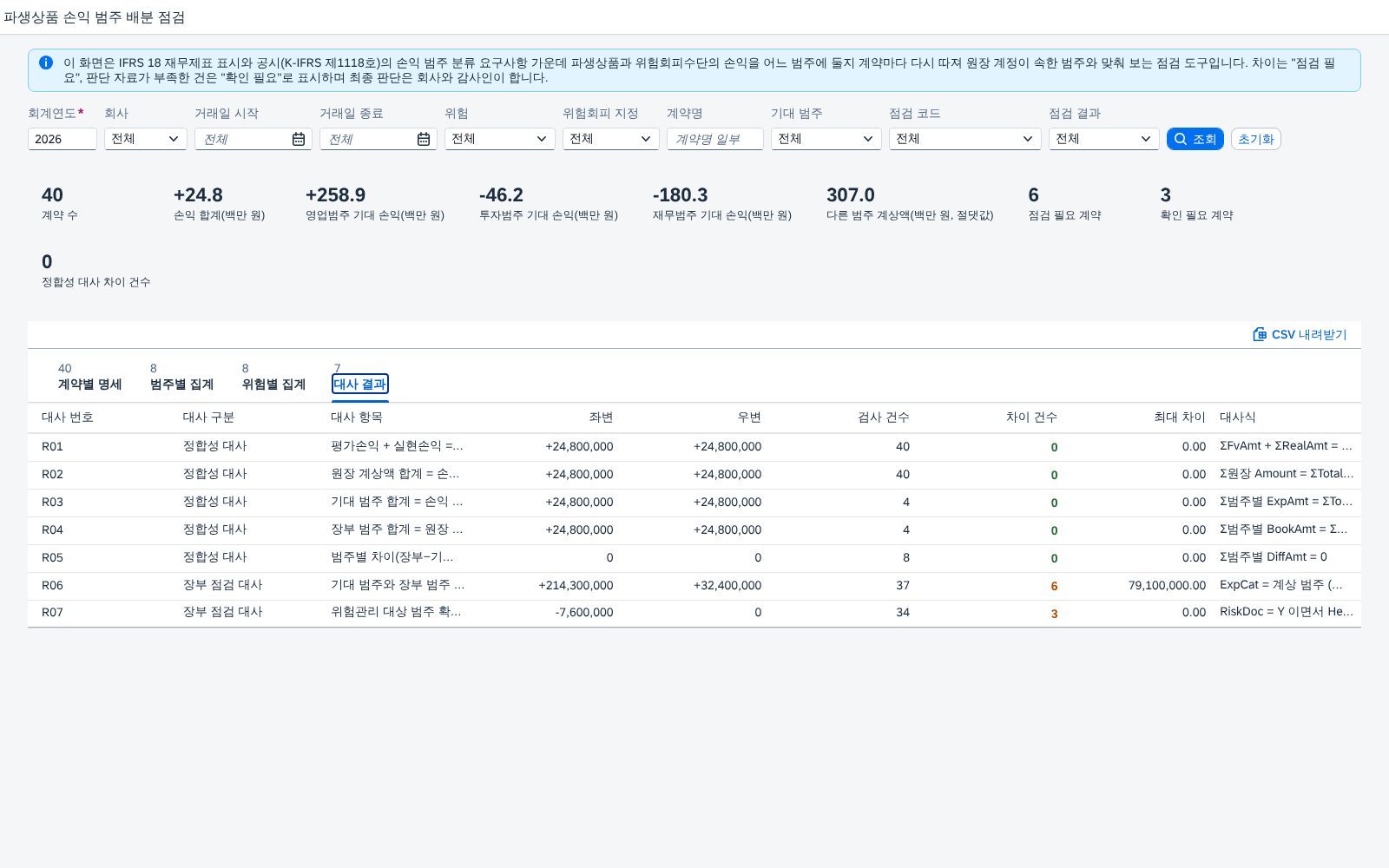Open the 거래일 종료 calendar picker icon
The image size is (1389, 868).
click(x=423, y=139)
